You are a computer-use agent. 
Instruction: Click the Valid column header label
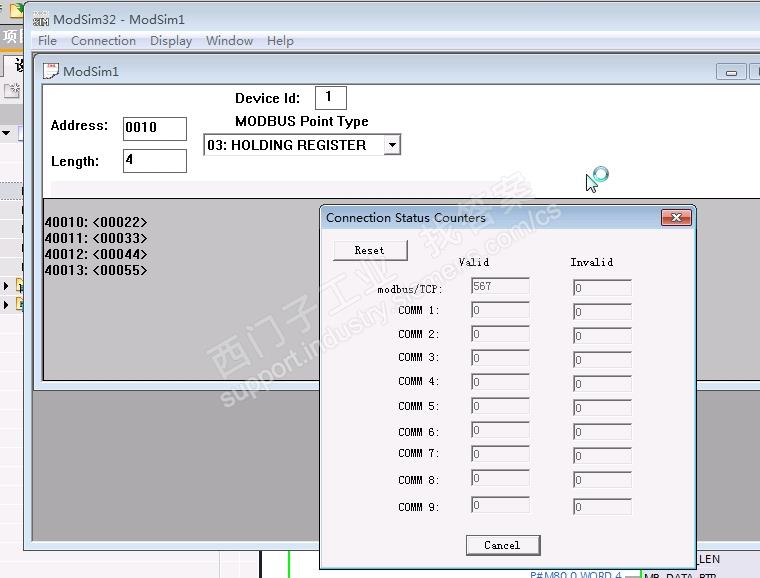(474, 262)
